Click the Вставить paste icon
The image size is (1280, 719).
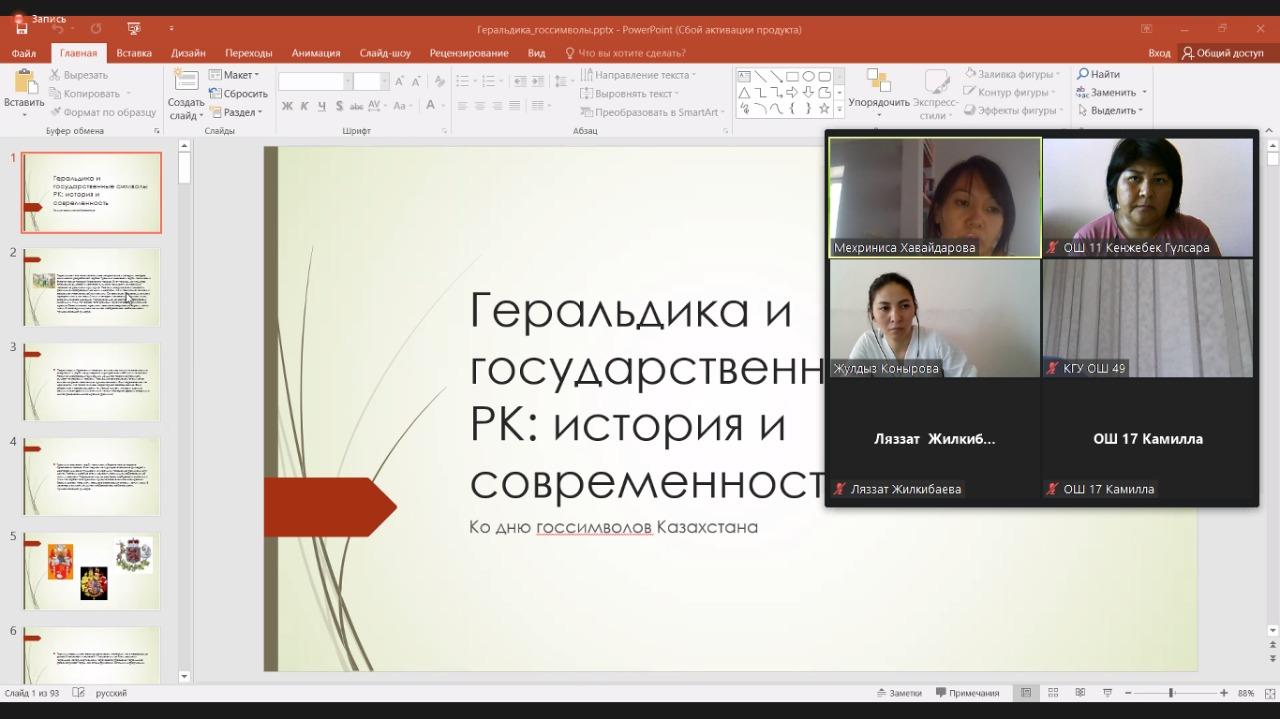[23, 82]
